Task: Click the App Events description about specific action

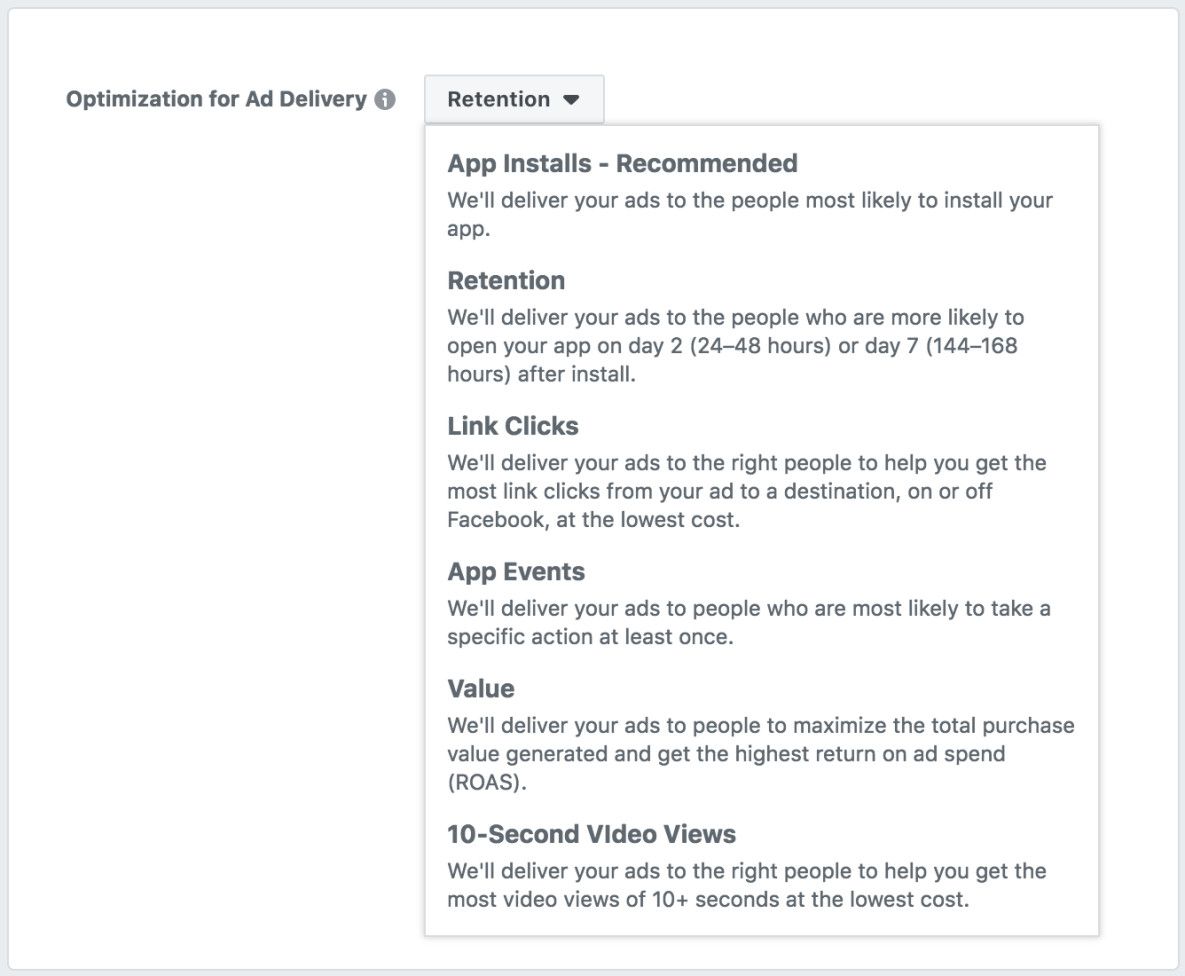Action: pos(748,608)
